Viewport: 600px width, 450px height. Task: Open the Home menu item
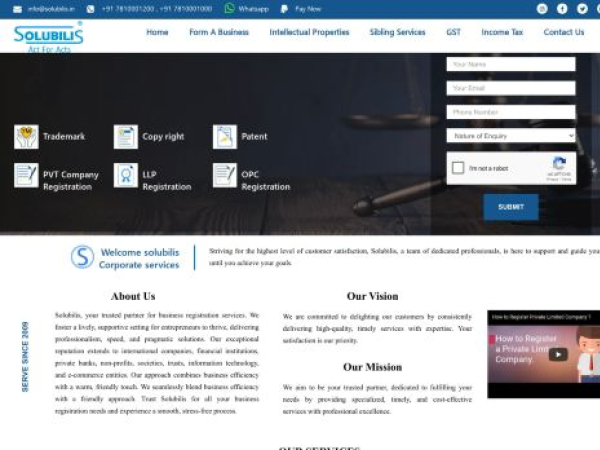tap(157, 32)
